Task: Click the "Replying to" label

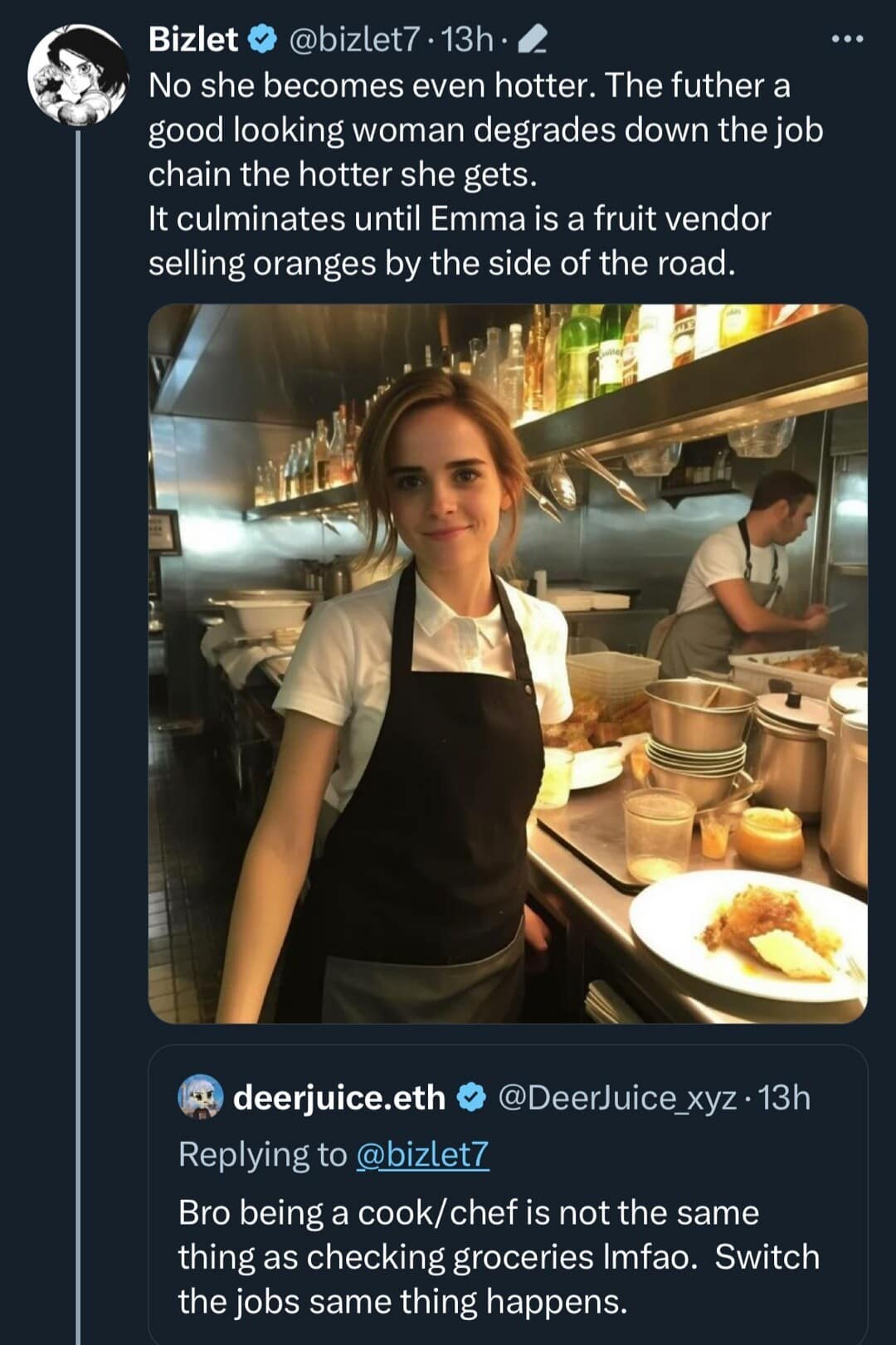Action: [262, 1154]
